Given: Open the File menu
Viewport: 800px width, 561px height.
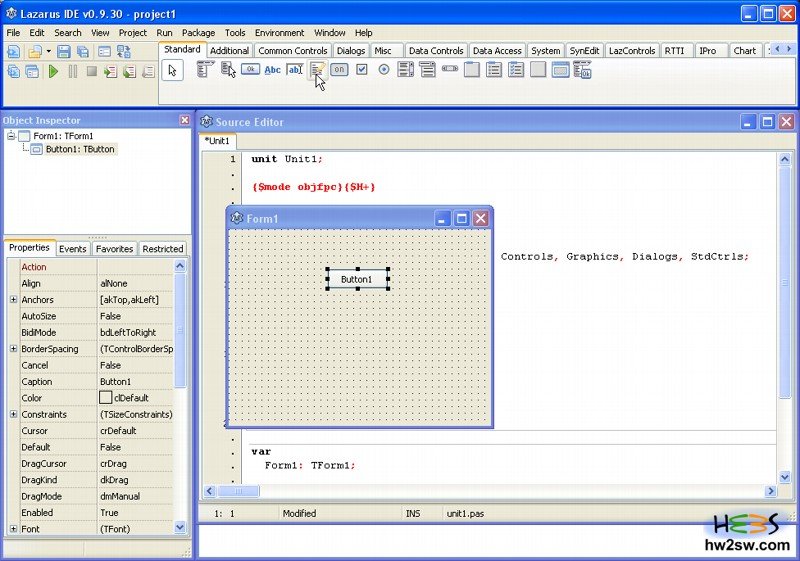Looking at the screenshot, I should (13, 33).
